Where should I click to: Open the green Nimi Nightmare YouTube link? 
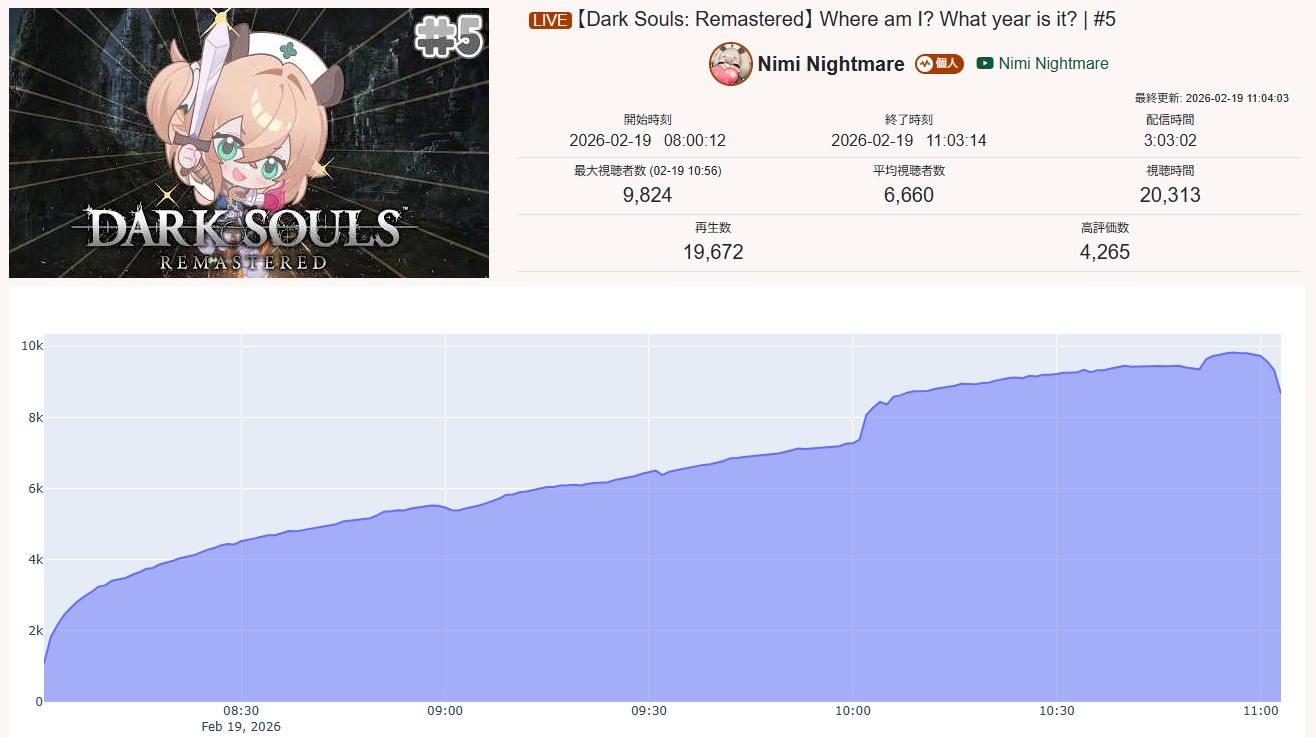tap(1053, 63)
